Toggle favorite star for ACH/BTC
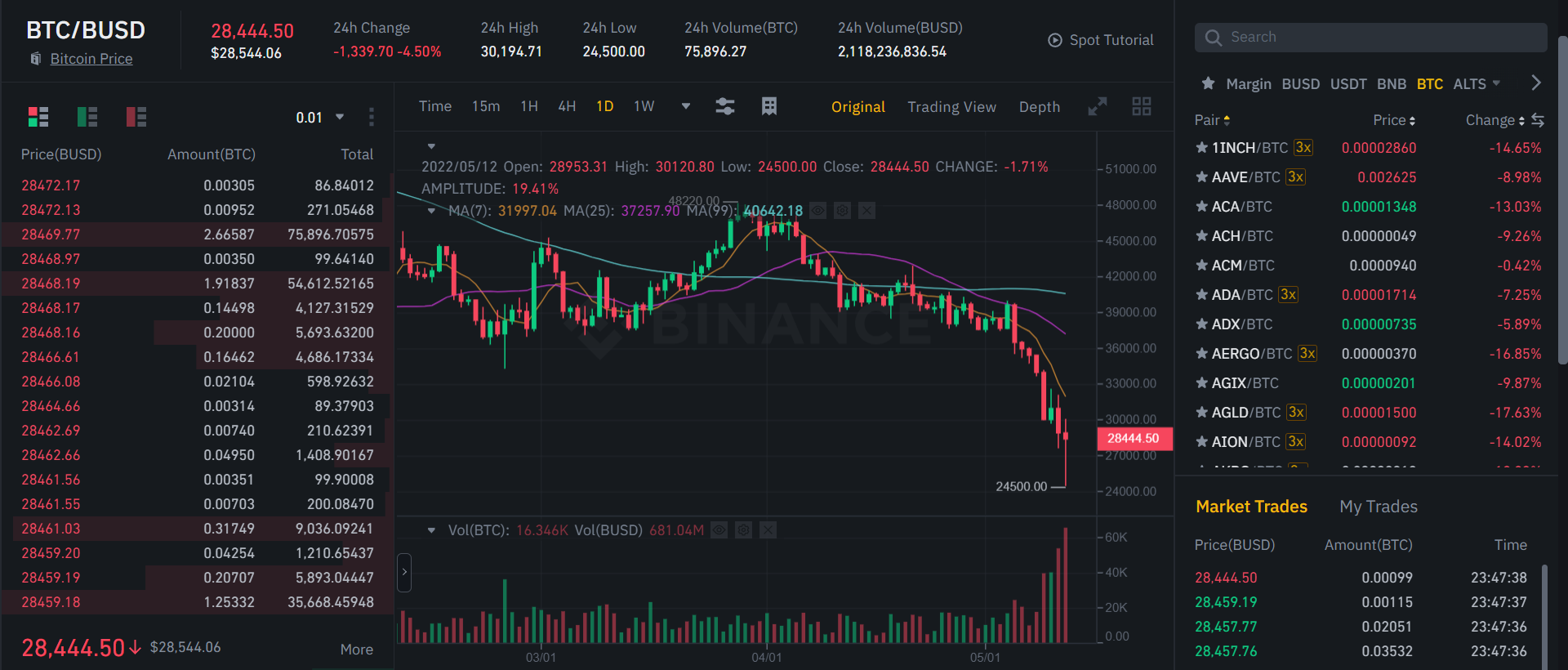Viewport: 1568px width, 670px height. (1201, 236)
